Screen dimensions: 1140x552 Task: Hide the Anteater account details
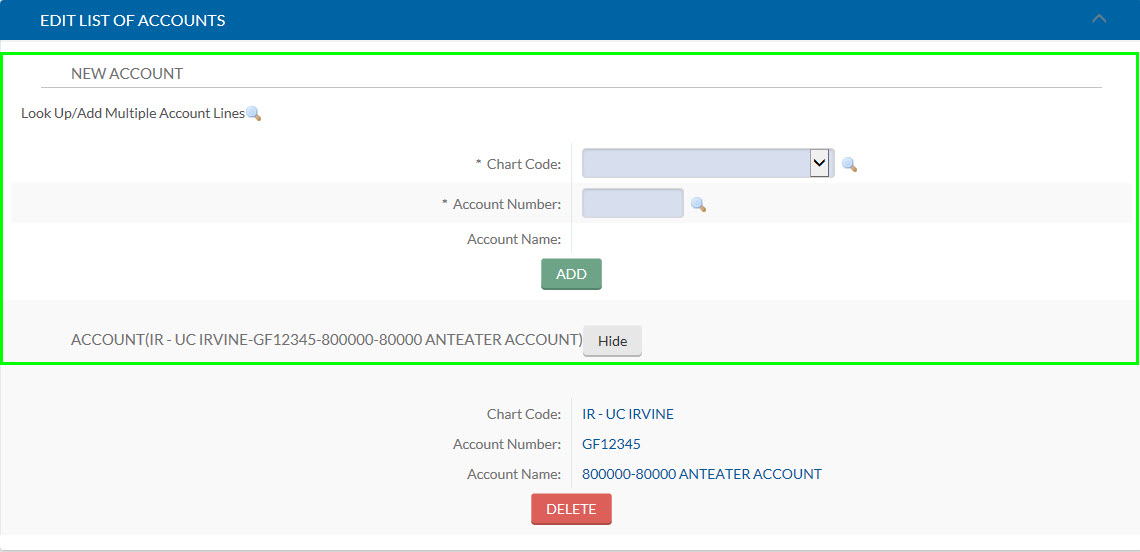click(x=612, y=341)
